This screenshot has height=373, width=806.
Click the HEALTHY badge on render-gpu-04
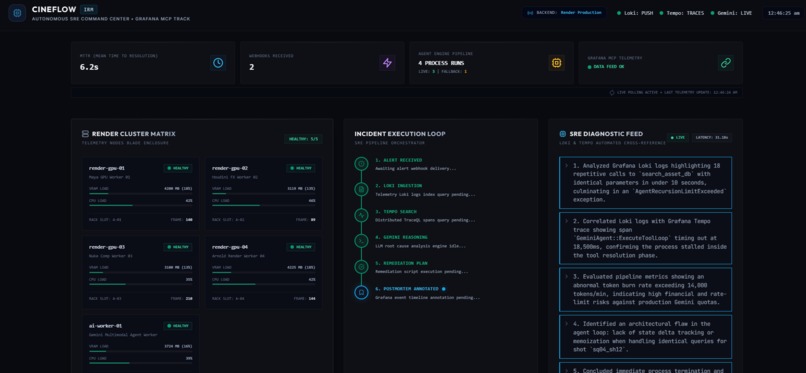tap(301, 247)
